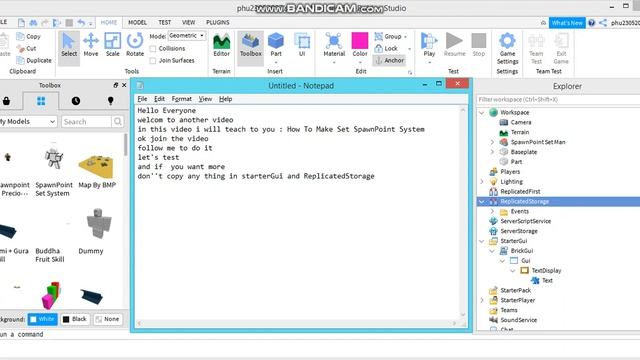640x360 pixels.
Task: Enable the Join Surfaces checkbox
Action: click(x=153, y=60)
